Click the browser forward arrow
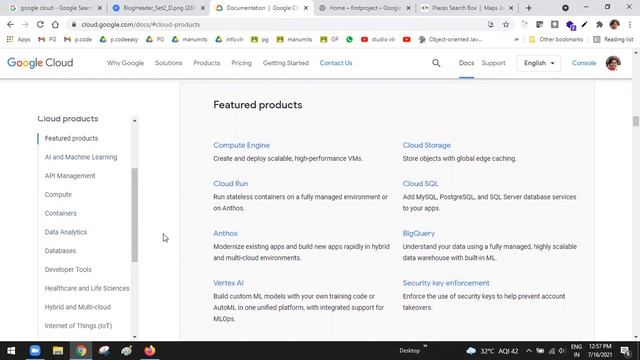Viewport: 640px width, 360px height. [x=25, y=24]
